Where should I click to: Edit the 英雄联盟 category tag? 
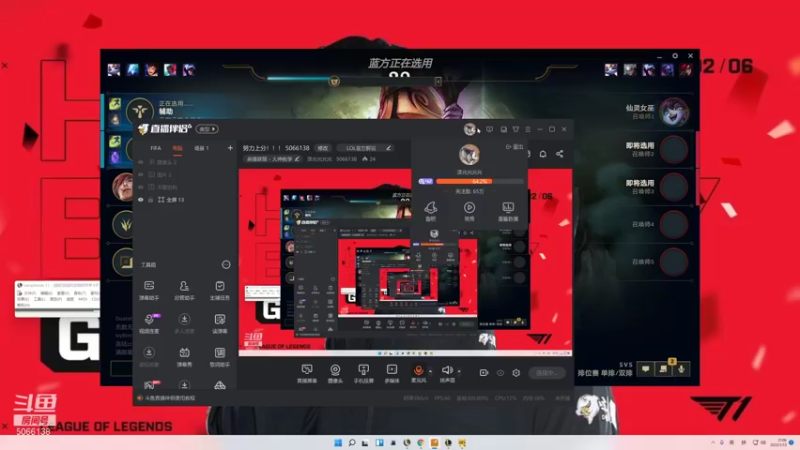pos(273,159)
